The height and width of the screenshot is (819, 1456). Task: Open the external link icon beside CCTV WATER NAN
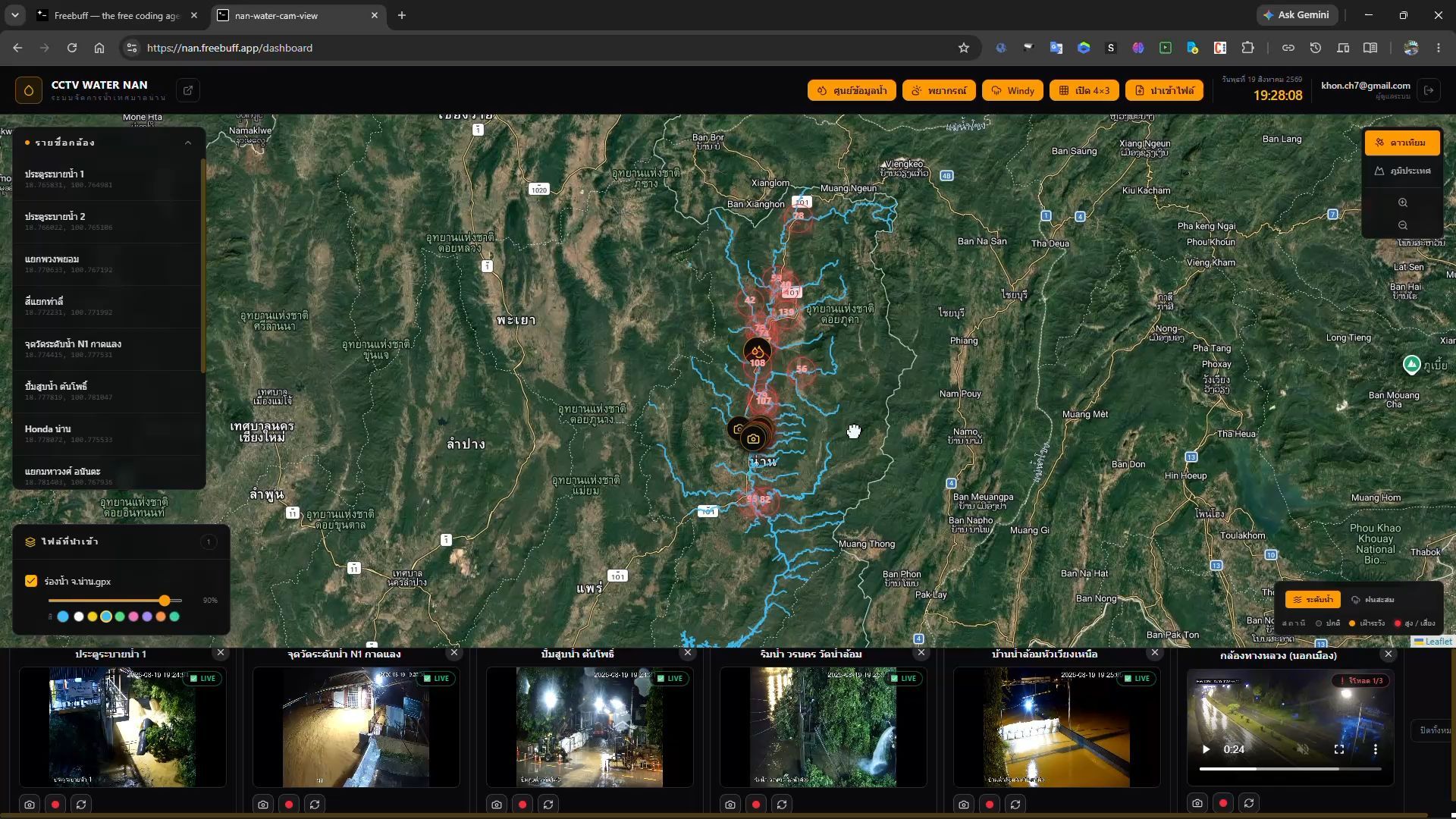(188, 90)
